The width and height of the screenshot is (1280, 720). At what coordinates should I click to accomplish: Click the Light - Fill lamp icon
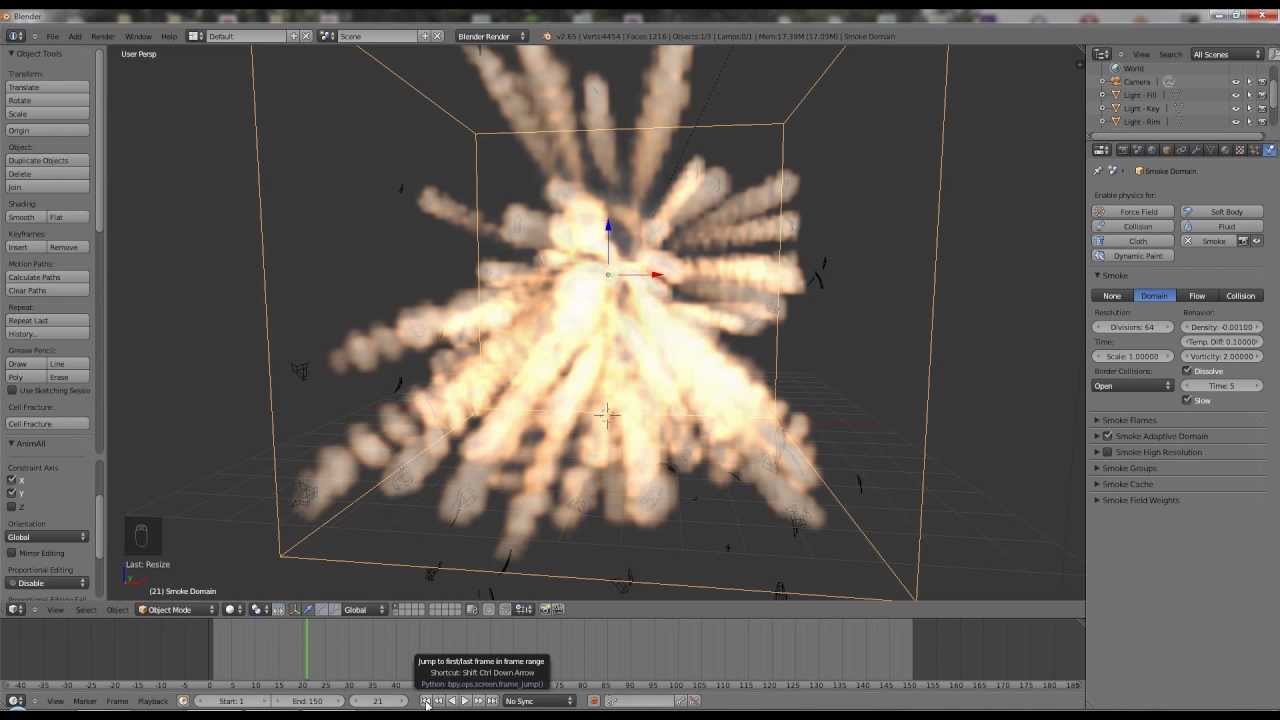pos(1115,95)
